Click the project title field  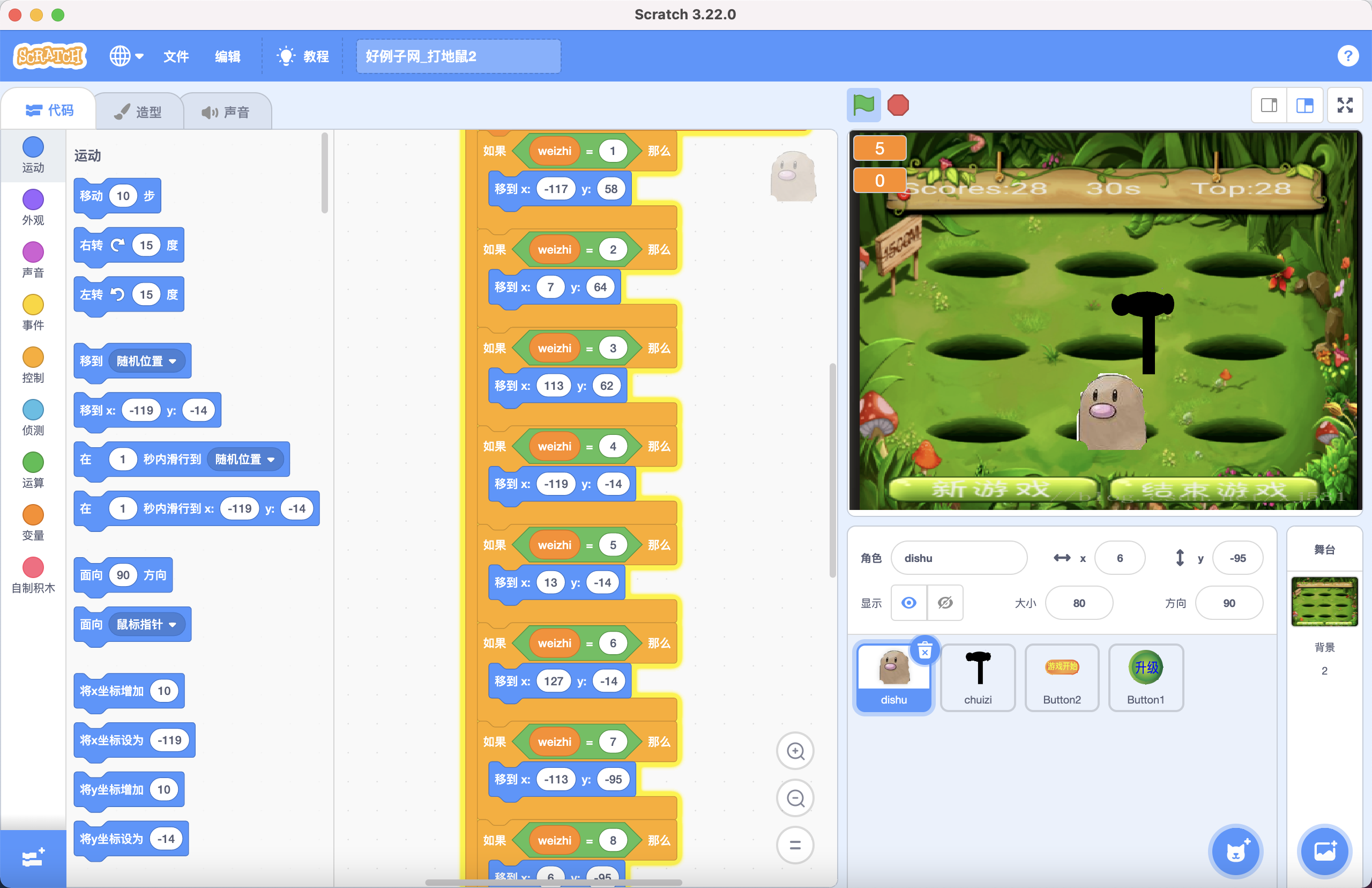458,56
